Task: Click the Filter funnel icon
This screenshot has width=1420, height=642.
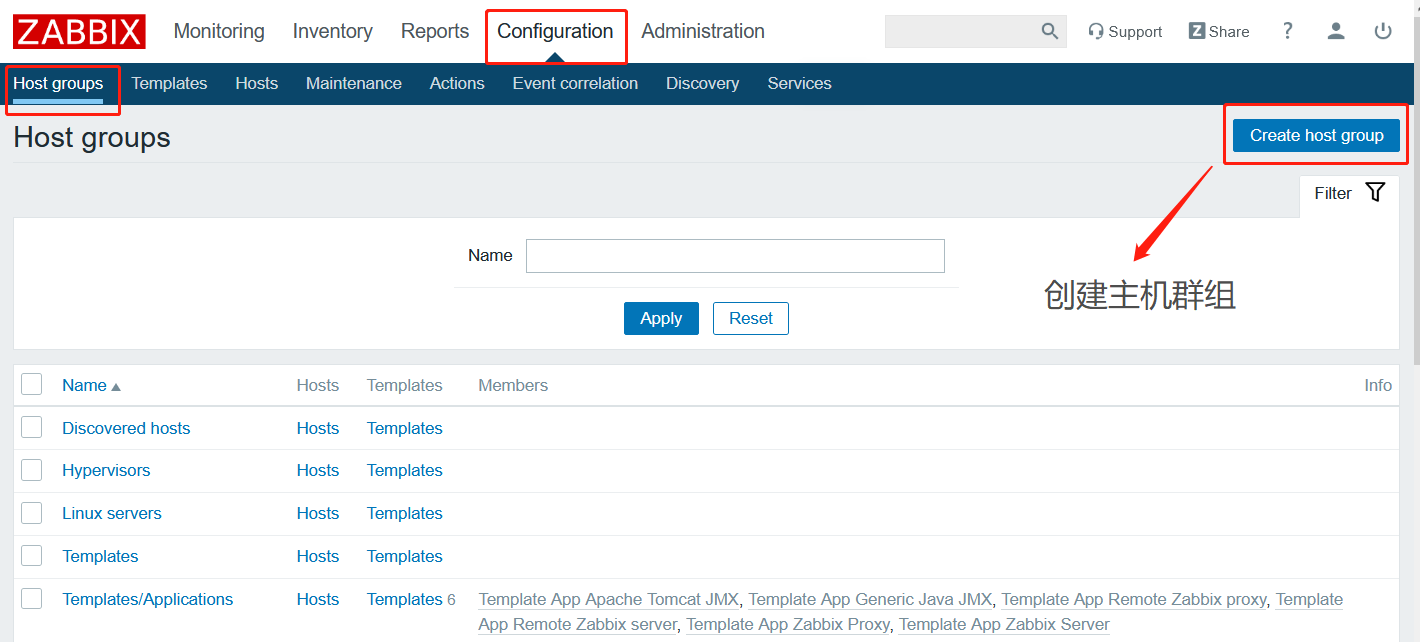Action: 1376,192
